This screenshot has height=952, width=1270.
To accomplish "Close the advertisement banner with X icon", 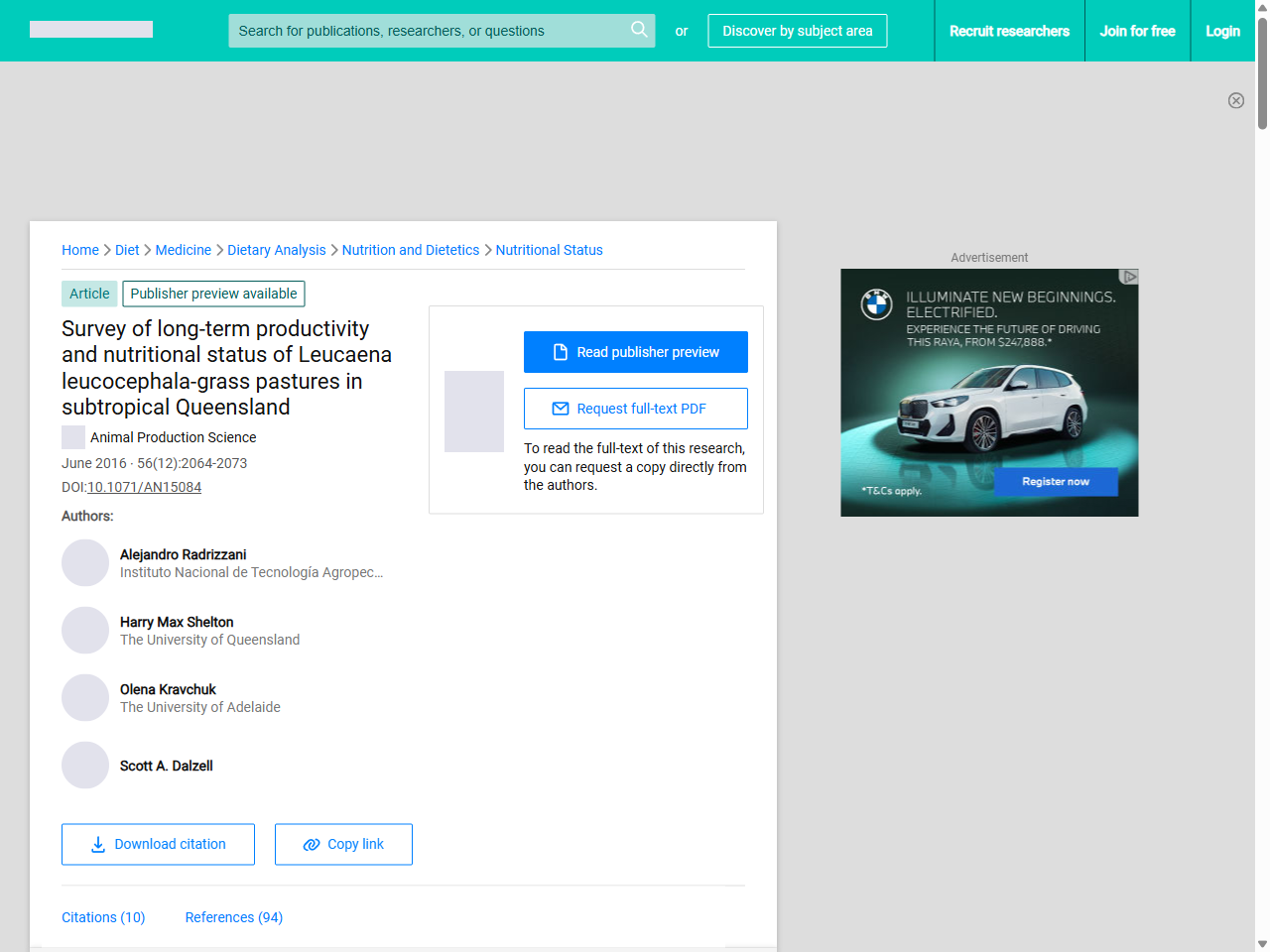I will click(x=1235, y=100).
